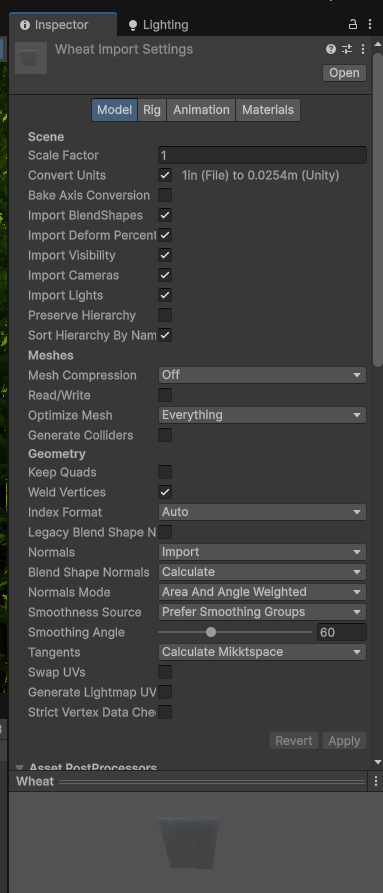
Task: Click the scrollbar down arrow
Action: point(378,762)
